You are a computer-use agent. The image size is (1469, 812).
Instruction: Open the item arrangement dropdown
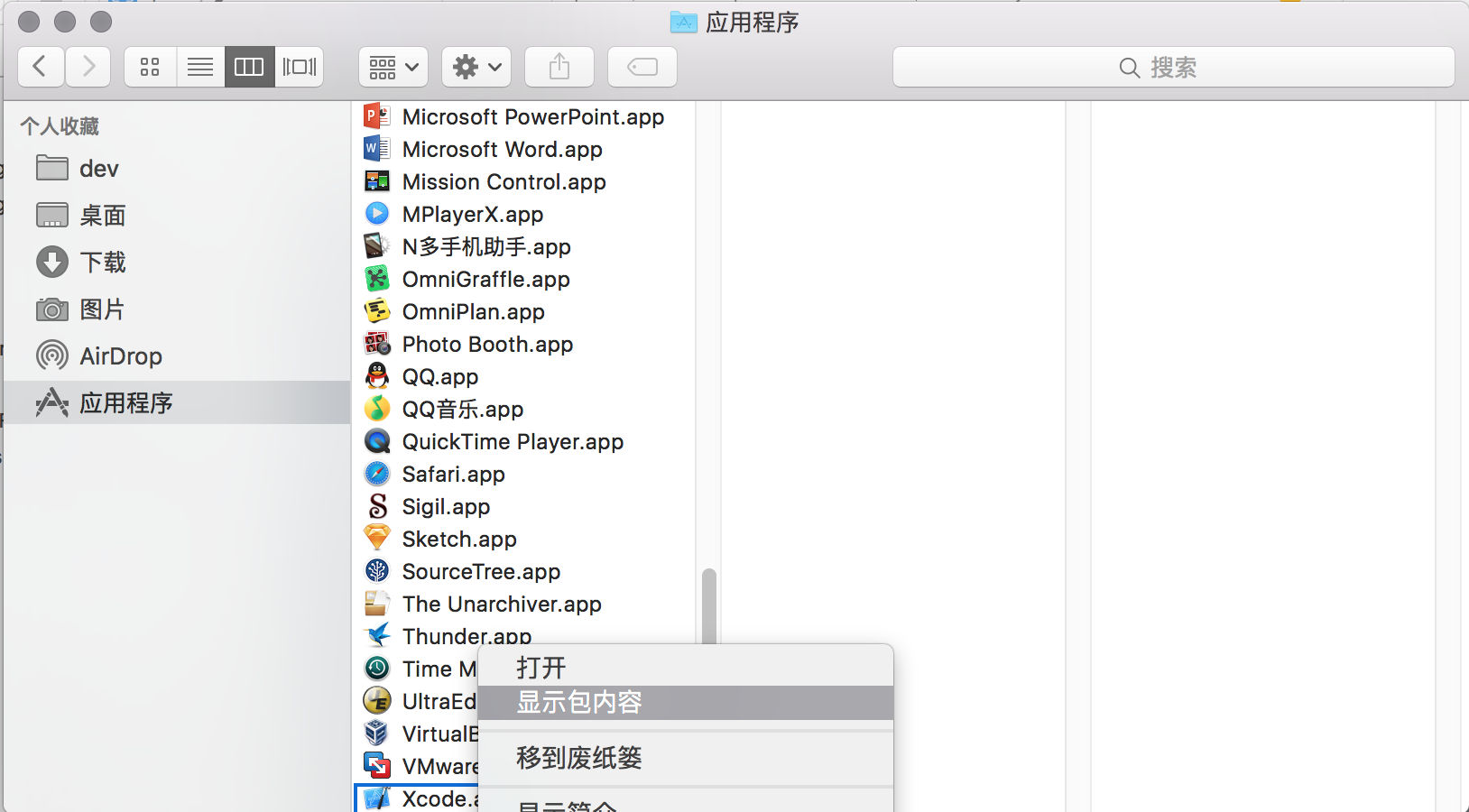tap(393, 67)
